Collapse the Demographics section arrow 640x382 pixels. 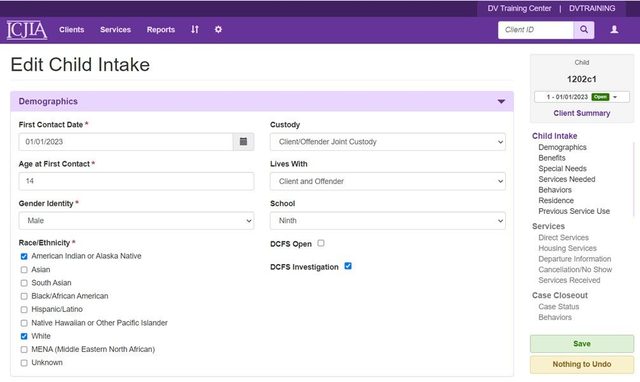[x=501, y=101]
